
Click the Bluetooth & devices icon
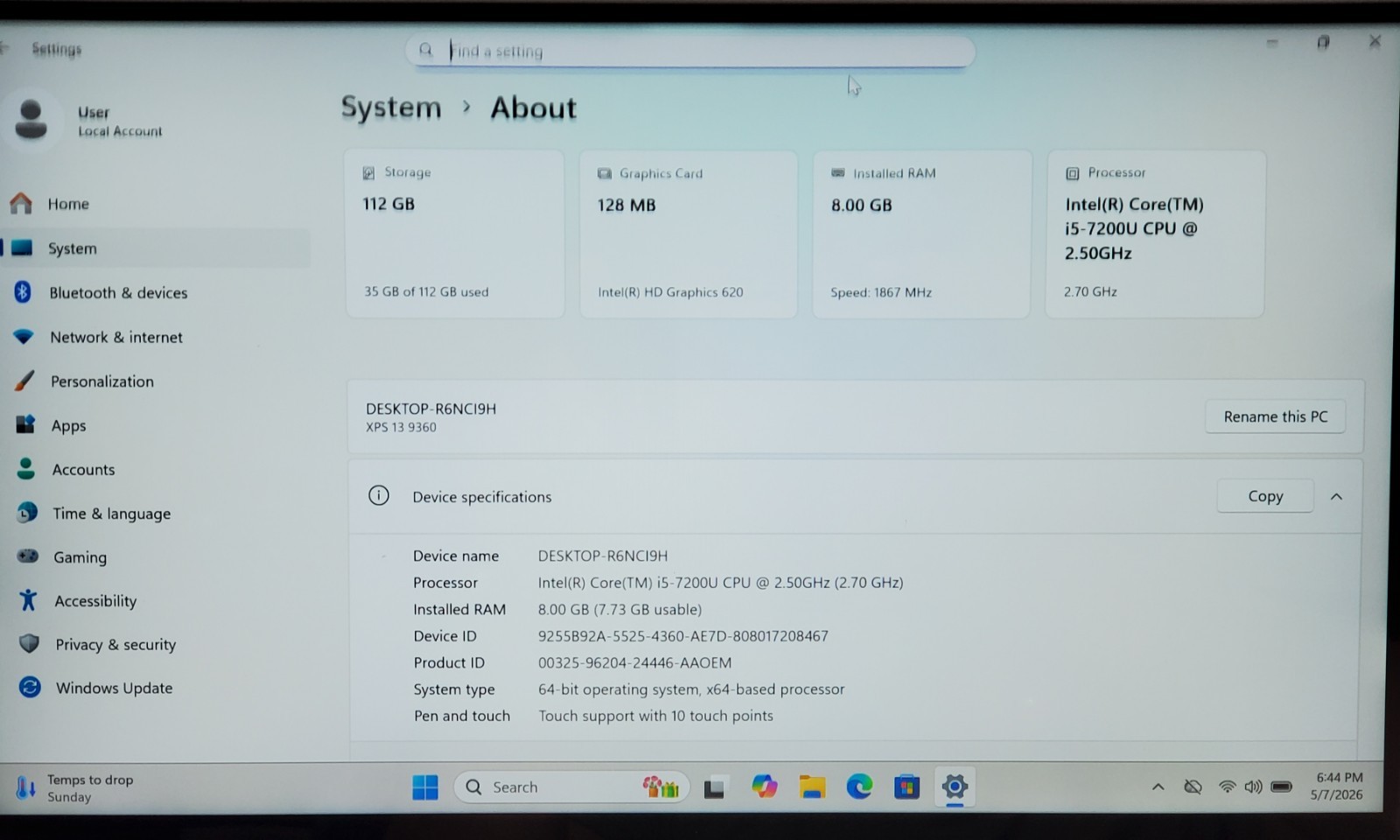pyautogui.click(x=23, y=292)
